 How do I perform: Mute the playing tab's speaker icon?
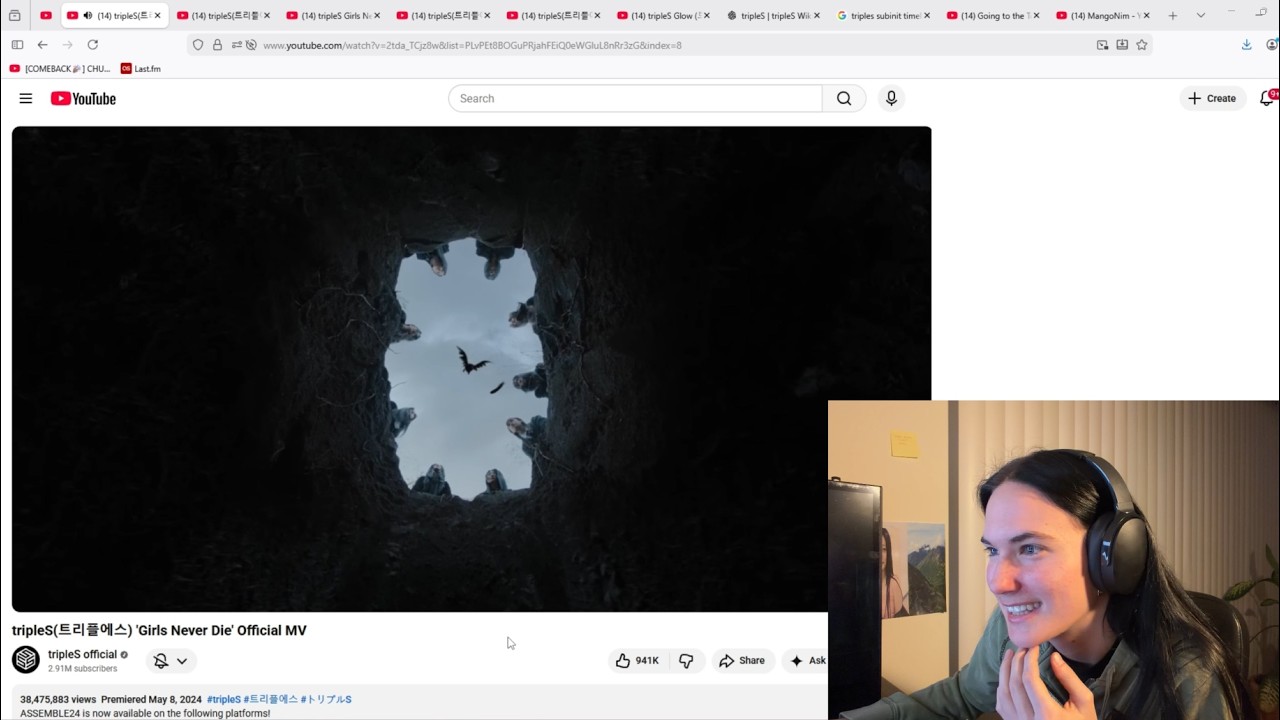click(x=88, y=16)
